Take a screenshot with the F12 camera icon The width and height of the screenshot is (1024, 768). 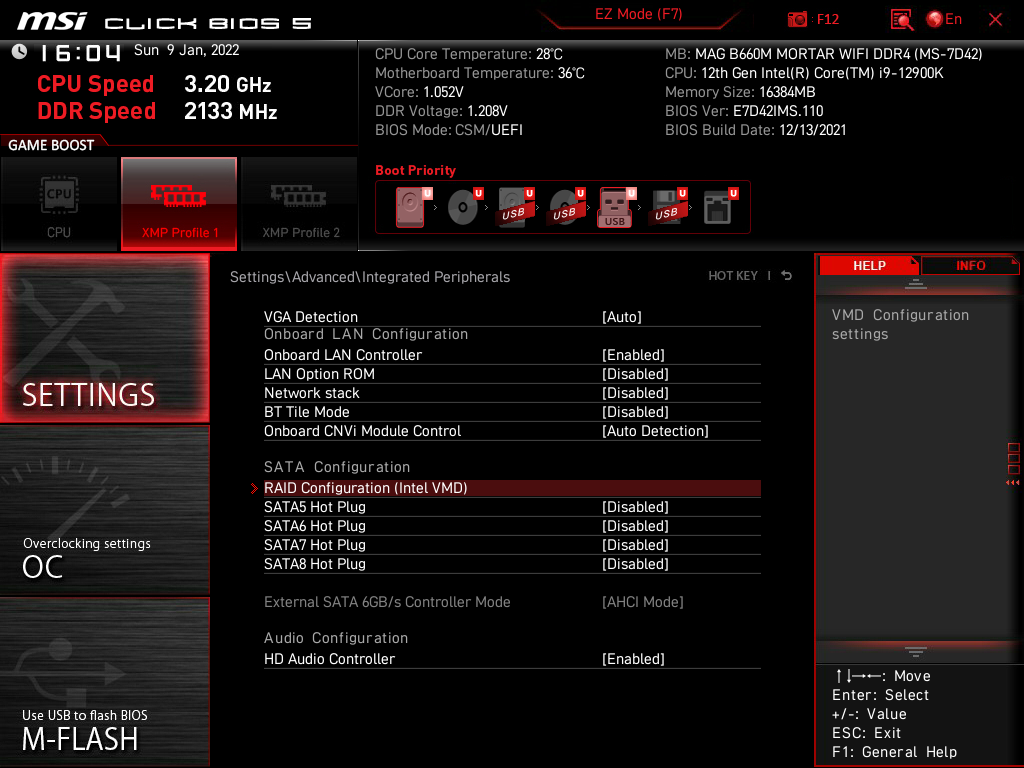tap(797, 20)
